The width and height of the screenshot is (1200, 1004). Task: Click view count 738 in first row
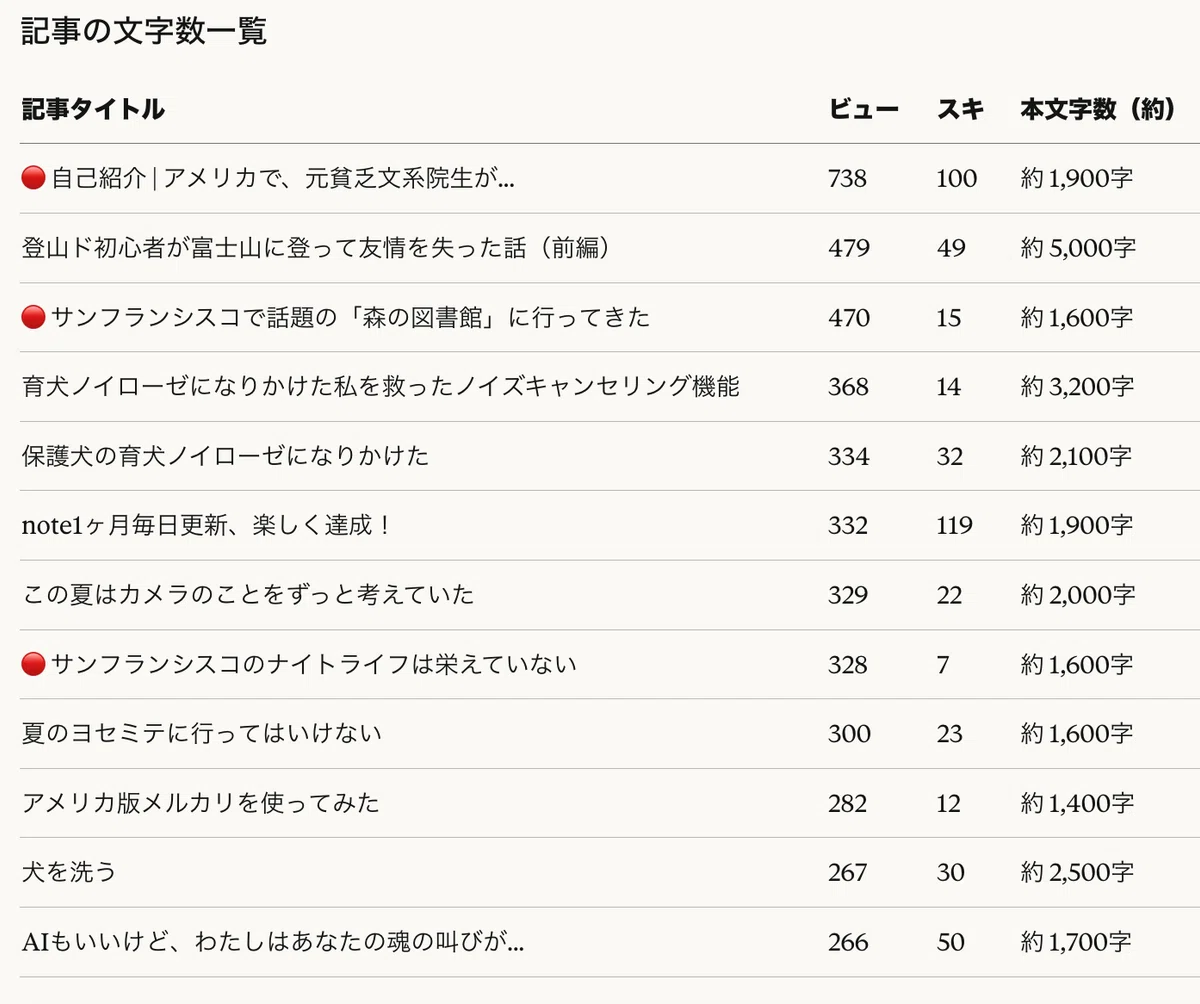pos(847,179)
